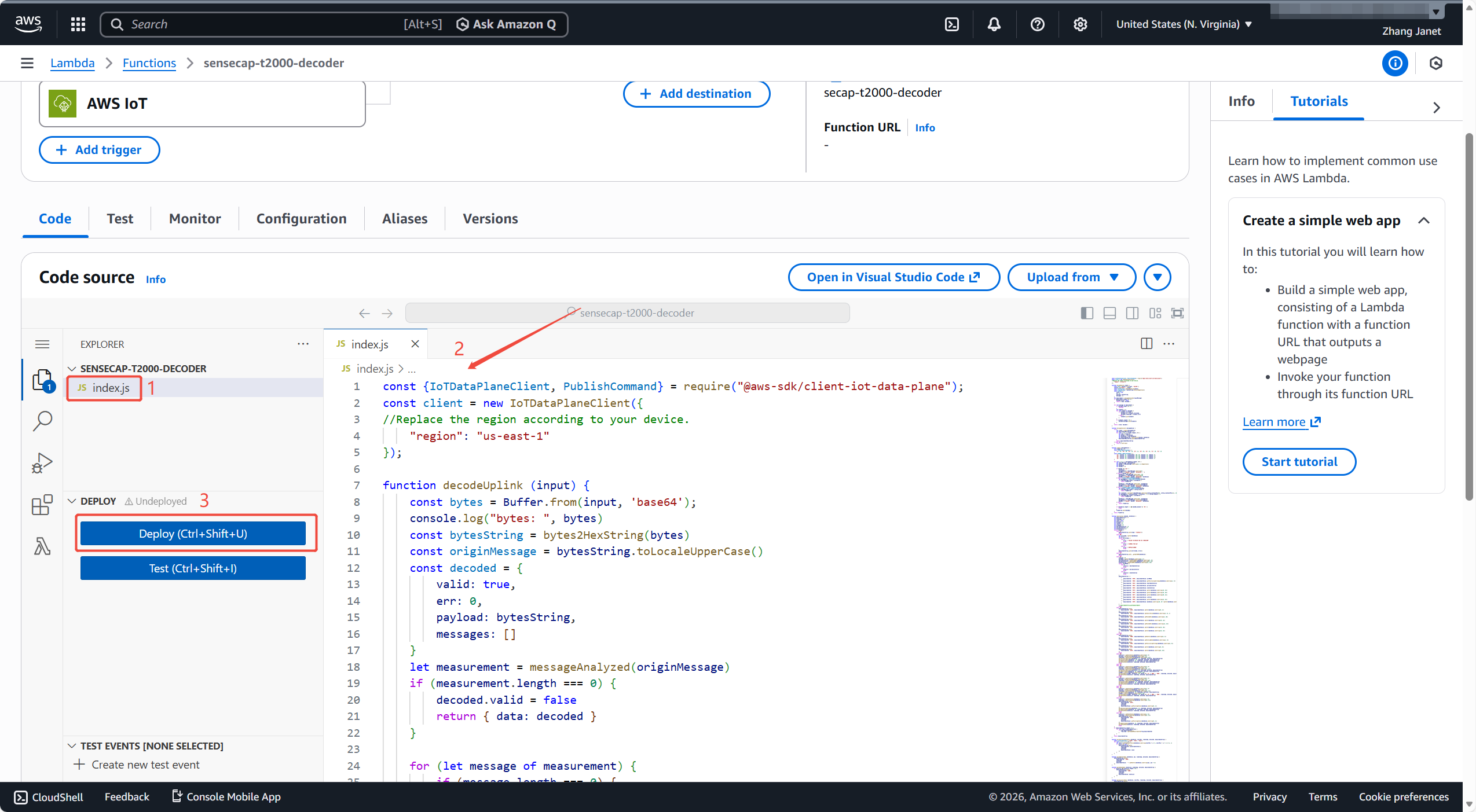Click the Deploy button
The width and height of the screenshot is (1476, 812).
coord(193,534)
